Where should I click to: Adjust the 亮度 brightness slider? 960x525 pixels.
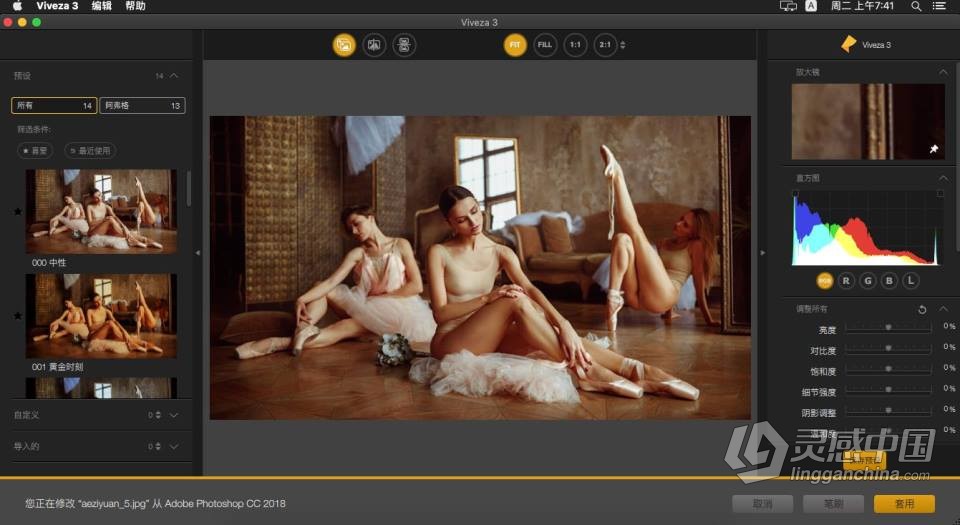coord(888,328)
